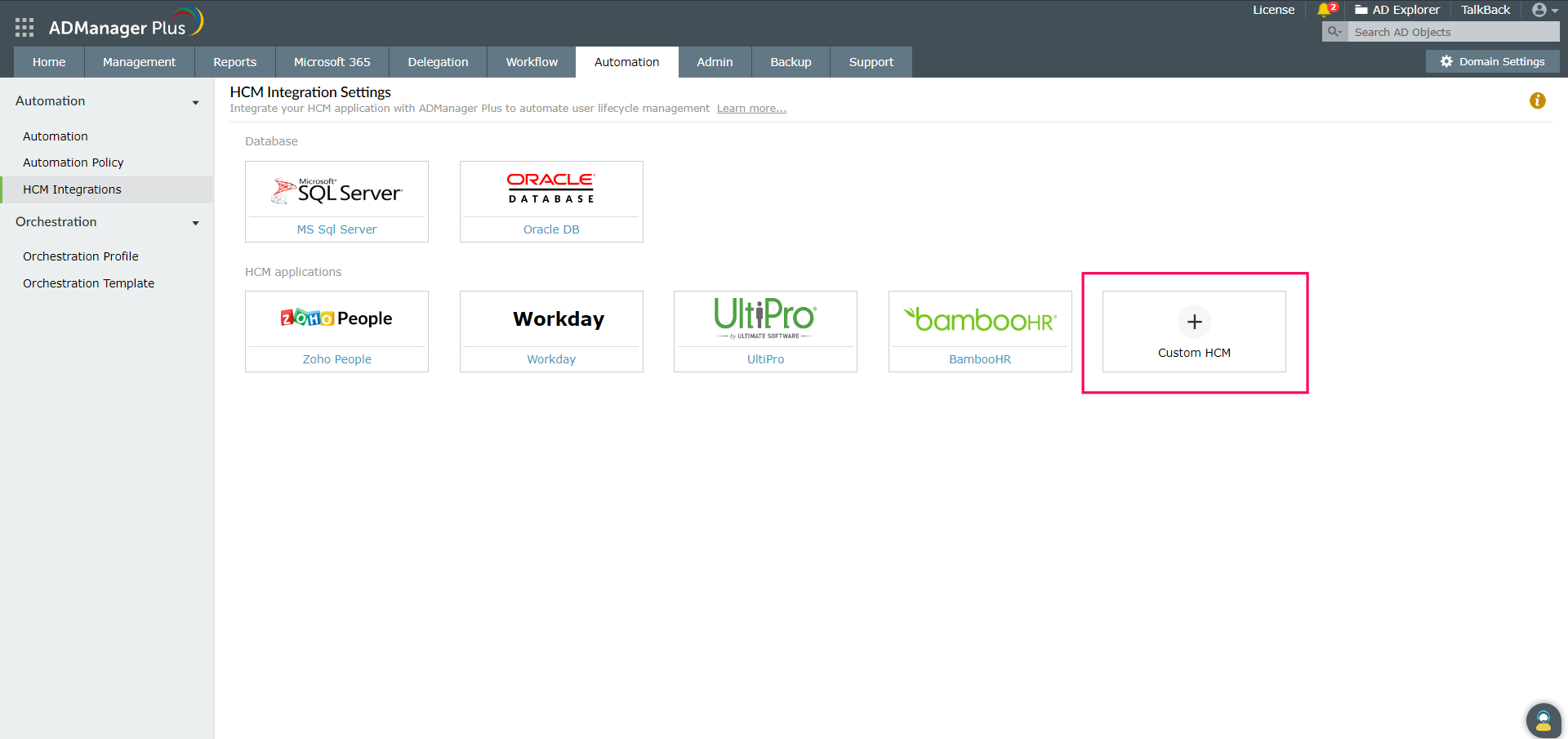The height and width of the screenshot is (739, 1568).
Task: Collapse the Automation sidebar section arrow
Action: coord(196,103)
